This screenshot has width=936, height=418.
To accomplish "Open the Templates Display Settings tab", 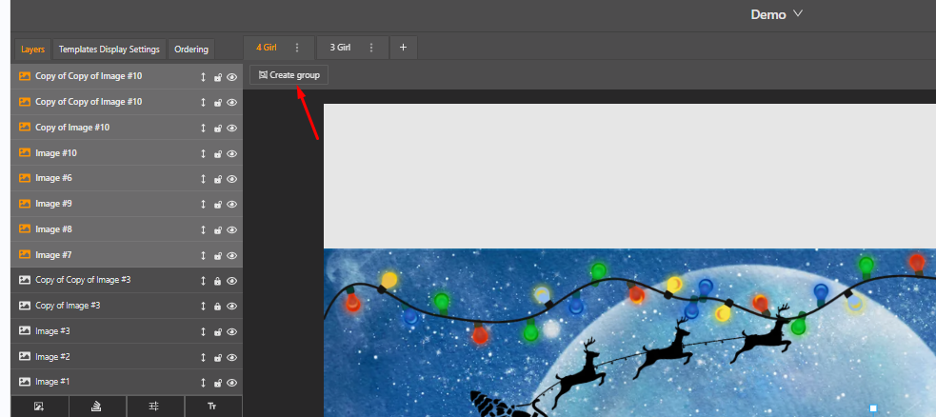I will click(109, 50).
